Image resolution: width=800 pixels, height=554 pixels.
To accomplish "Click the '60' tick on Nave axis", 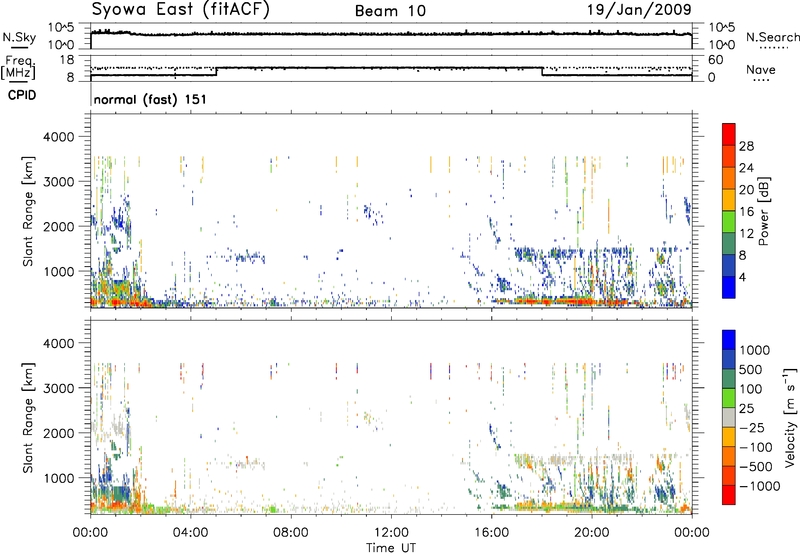I will [716, 60].
